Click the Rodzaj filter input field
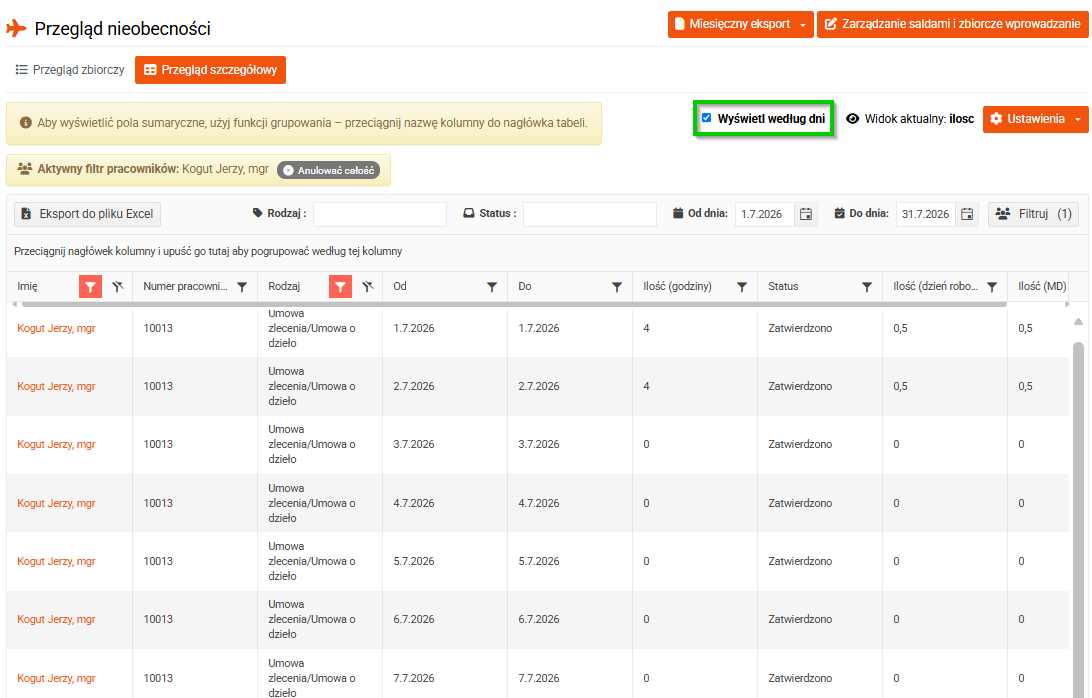 [x=380, y=214]
